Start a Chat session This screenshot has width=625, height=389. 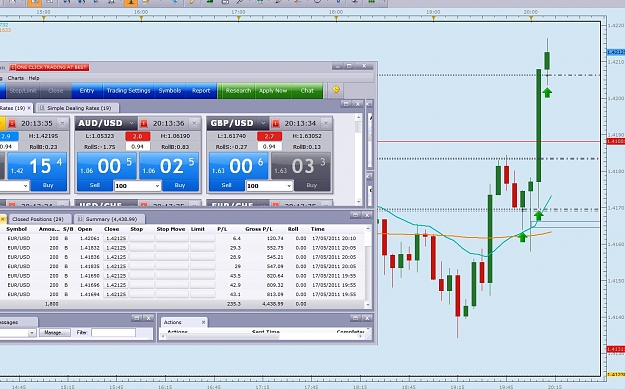click(x=307, y=91)
